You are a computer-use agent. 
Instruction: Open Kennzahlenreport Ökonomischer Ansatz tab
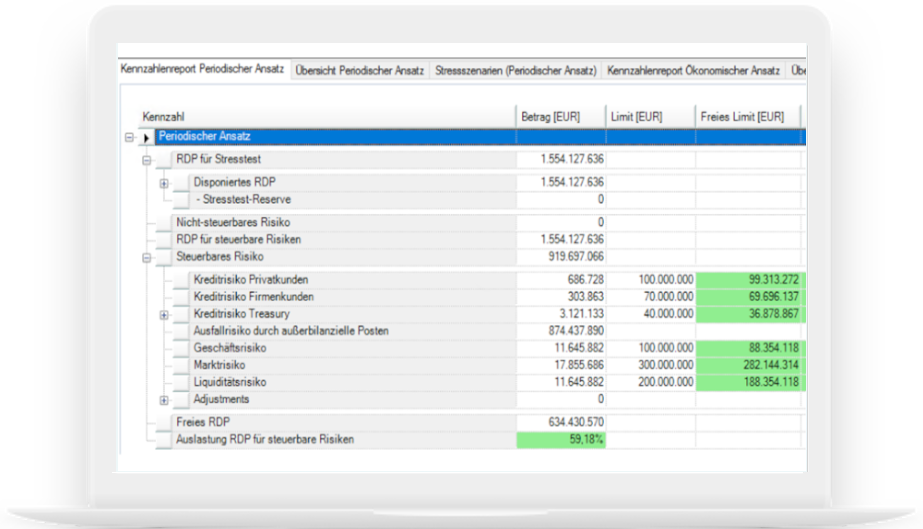tap(693, 71)
